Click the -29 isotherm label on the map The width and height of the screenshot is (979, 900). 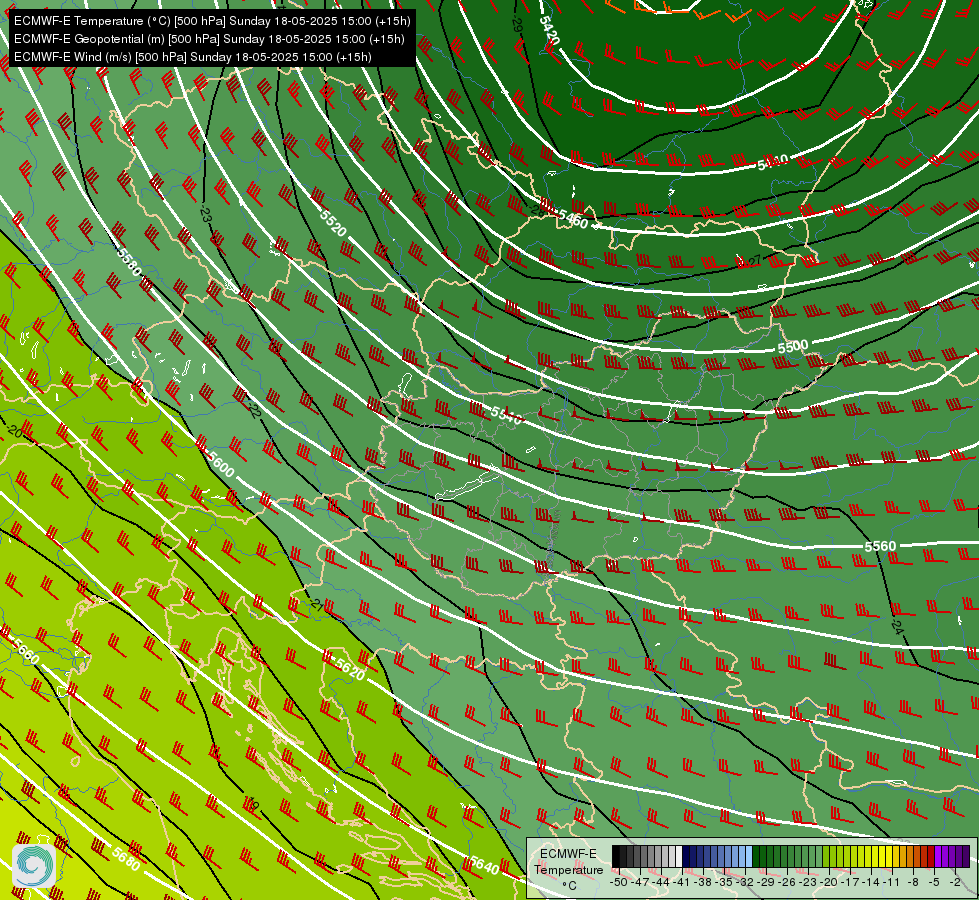(517, 25)
